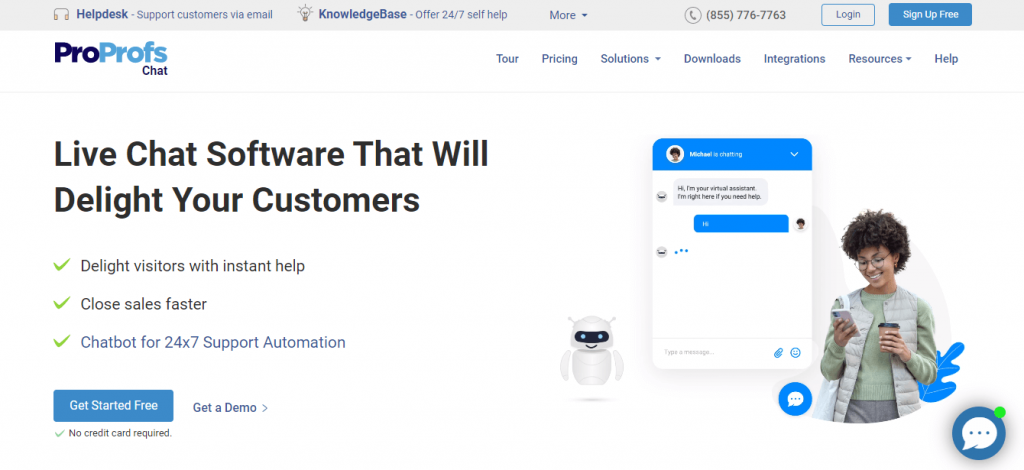Click the ProProfs Chat logo
Image resolution: width=1024 pixels, height=470 pixels.
[111, 59]
